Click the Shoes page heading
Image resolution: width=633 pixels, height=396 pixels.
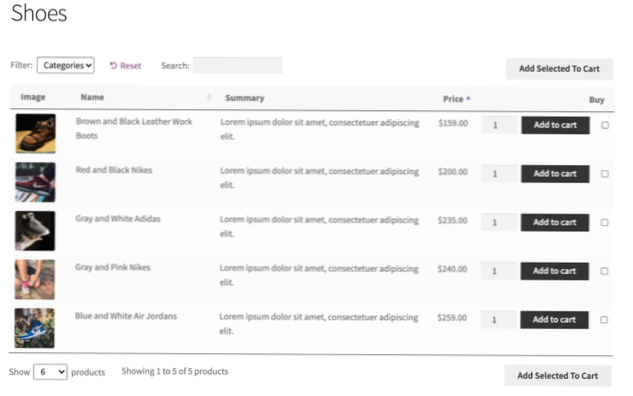[x=39, y=13]
